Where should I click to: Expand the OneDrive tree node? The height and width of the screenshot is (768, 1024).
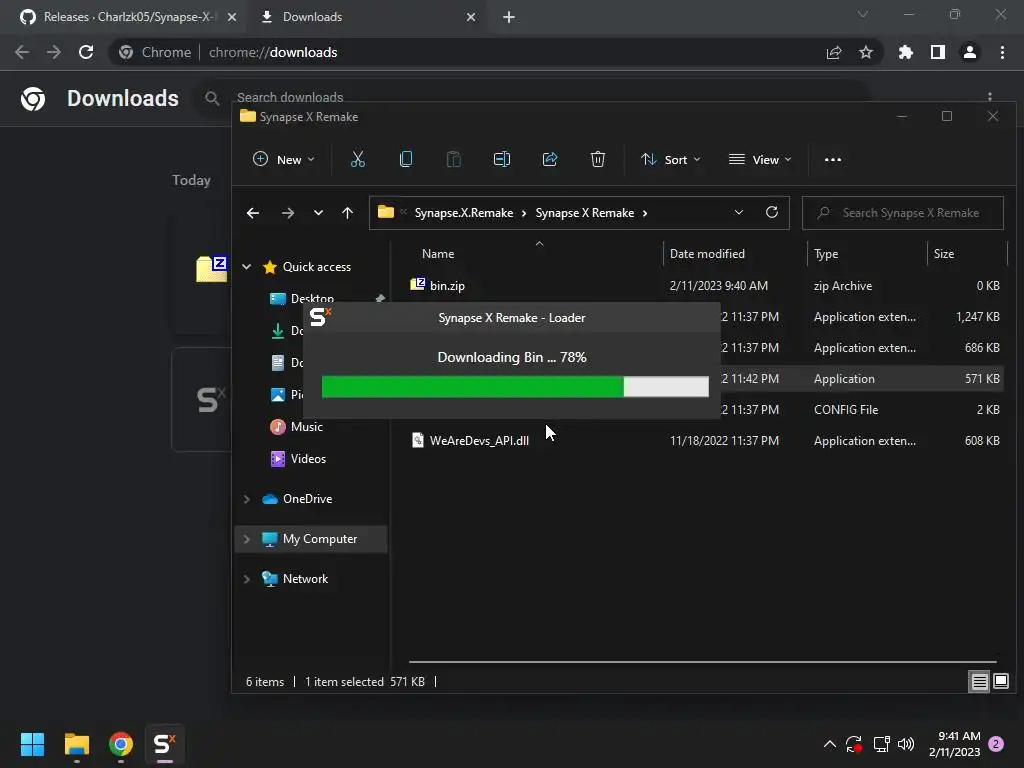coord(246,499)
